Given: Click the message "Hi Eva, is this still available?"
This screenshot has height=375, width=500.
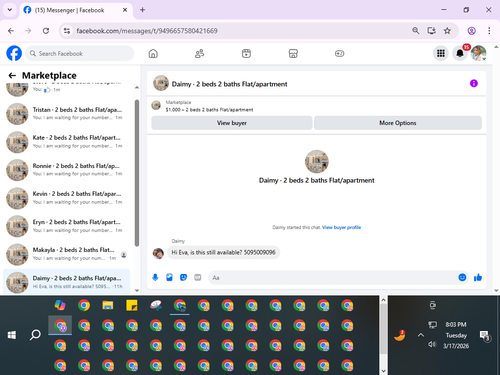Looking at the screenshot, I should click(x=223, y=252).
